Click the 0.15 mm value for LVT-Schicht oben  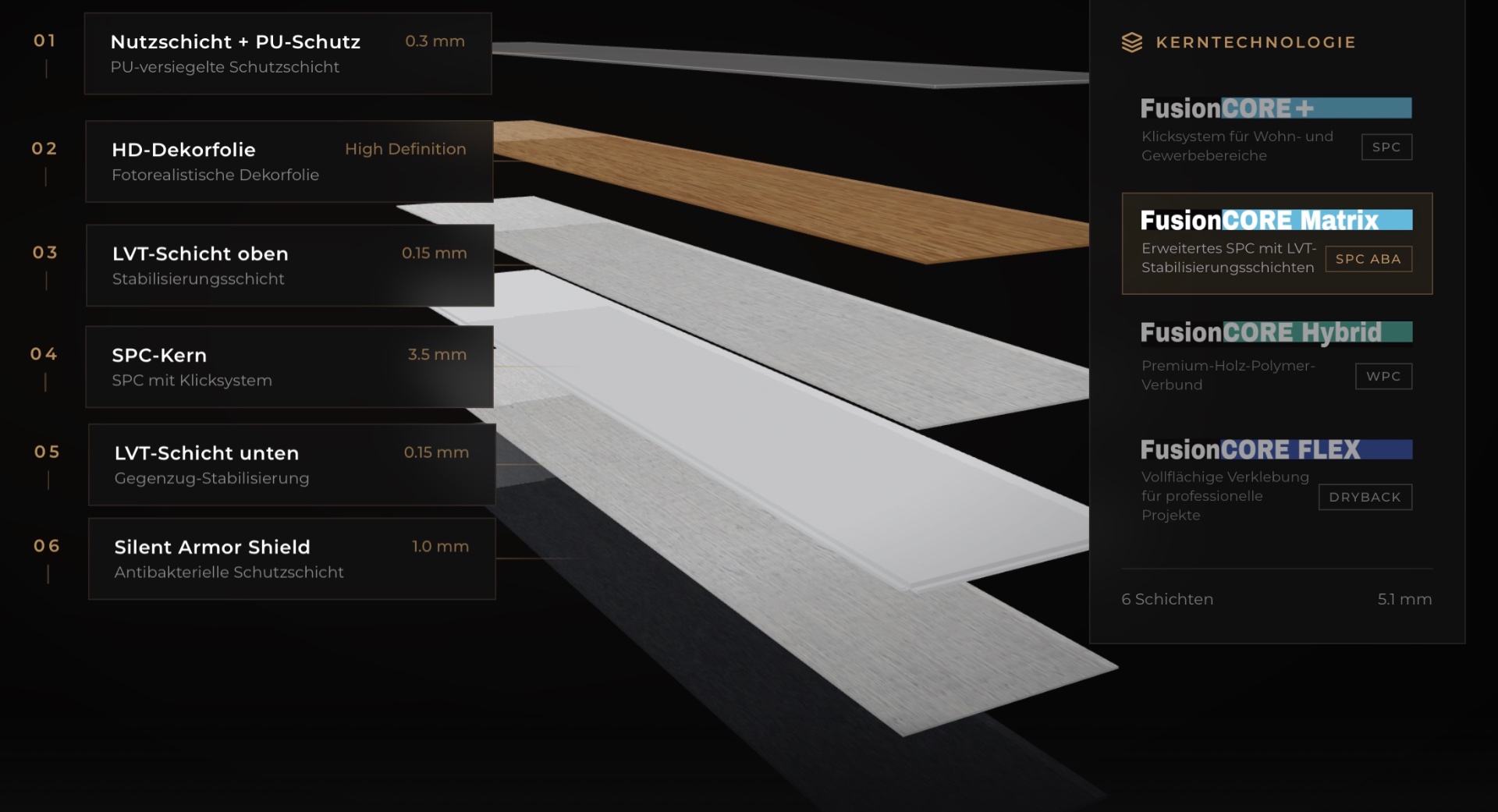tap(435, 253)
